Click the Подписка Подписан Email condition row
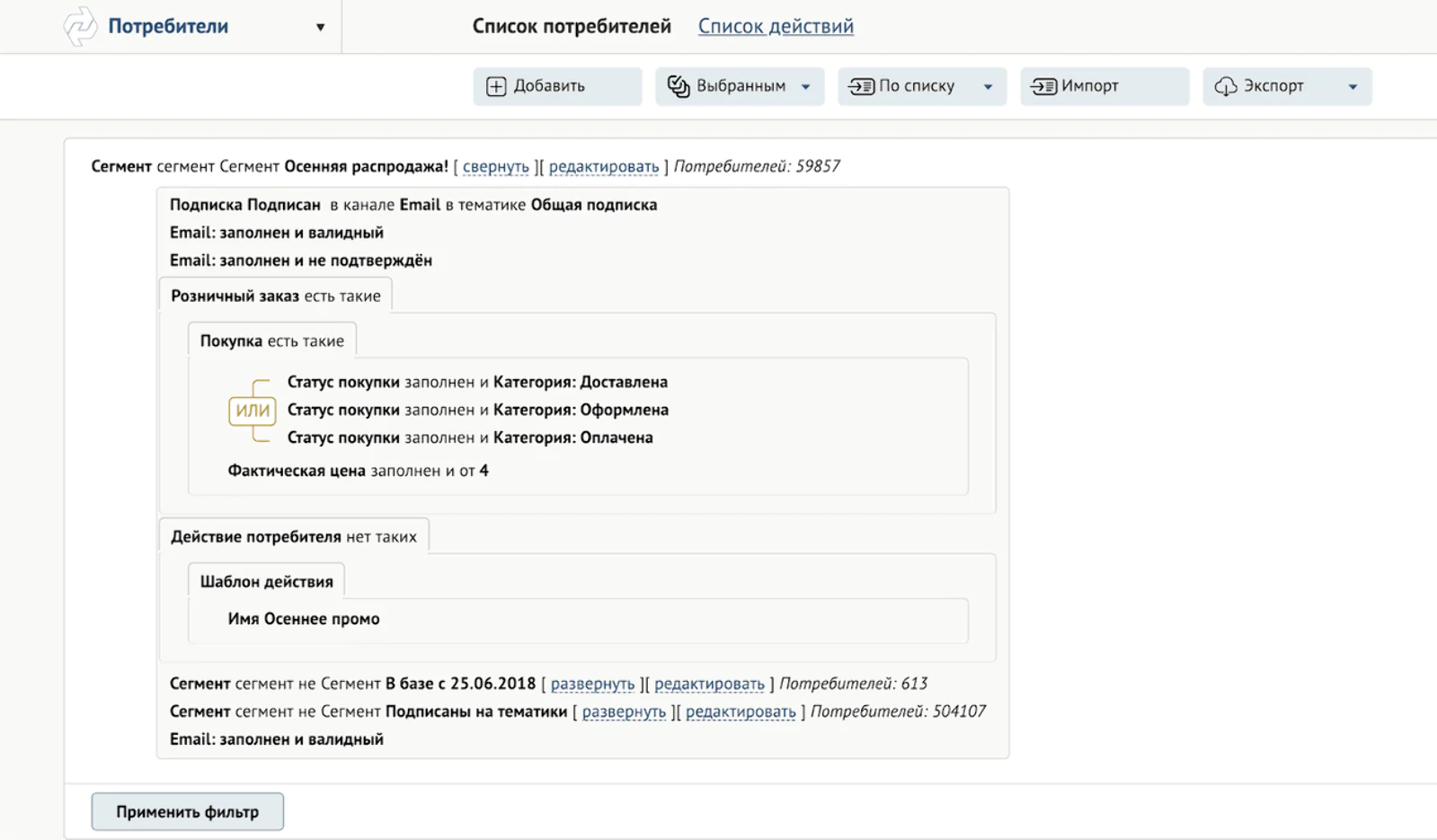1437x840 pixels. tap(413, 205)
